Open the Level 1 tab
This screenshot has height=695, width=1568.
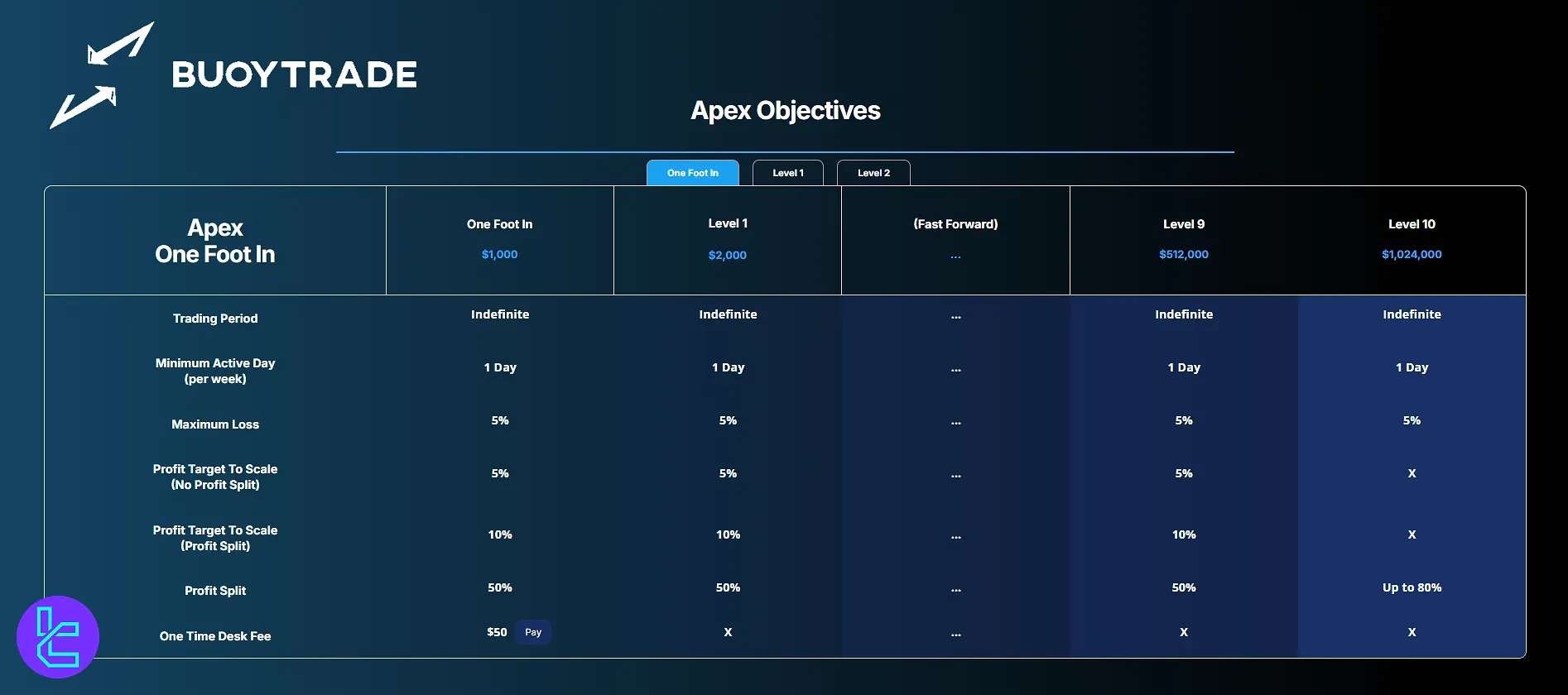[787, 173]
